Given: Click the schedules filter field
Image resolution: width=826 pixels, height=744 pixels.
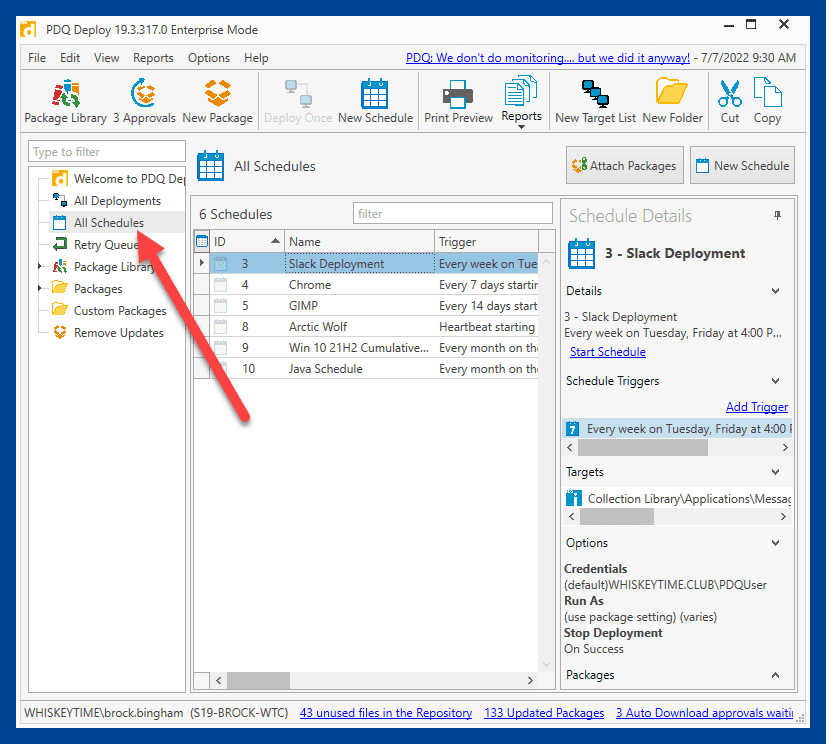Looking at the screenshot, I should click(453, 213).
